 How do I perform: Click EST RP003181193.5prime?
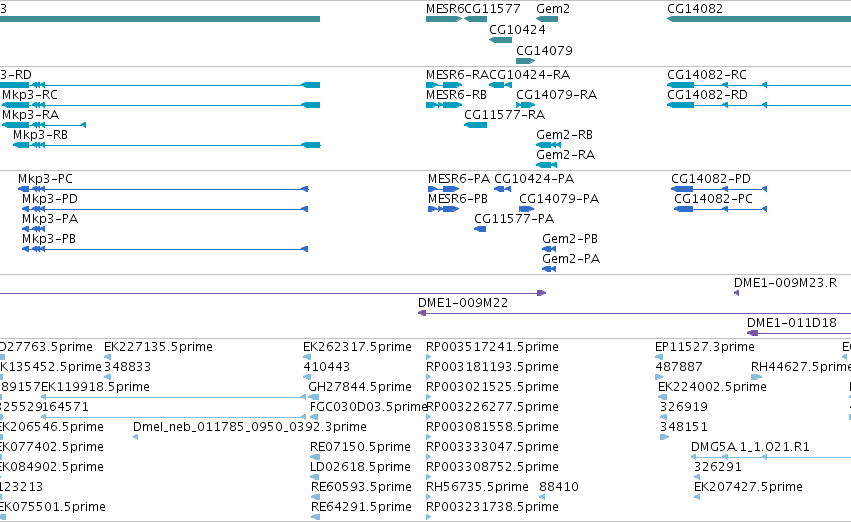click(492, 367)
